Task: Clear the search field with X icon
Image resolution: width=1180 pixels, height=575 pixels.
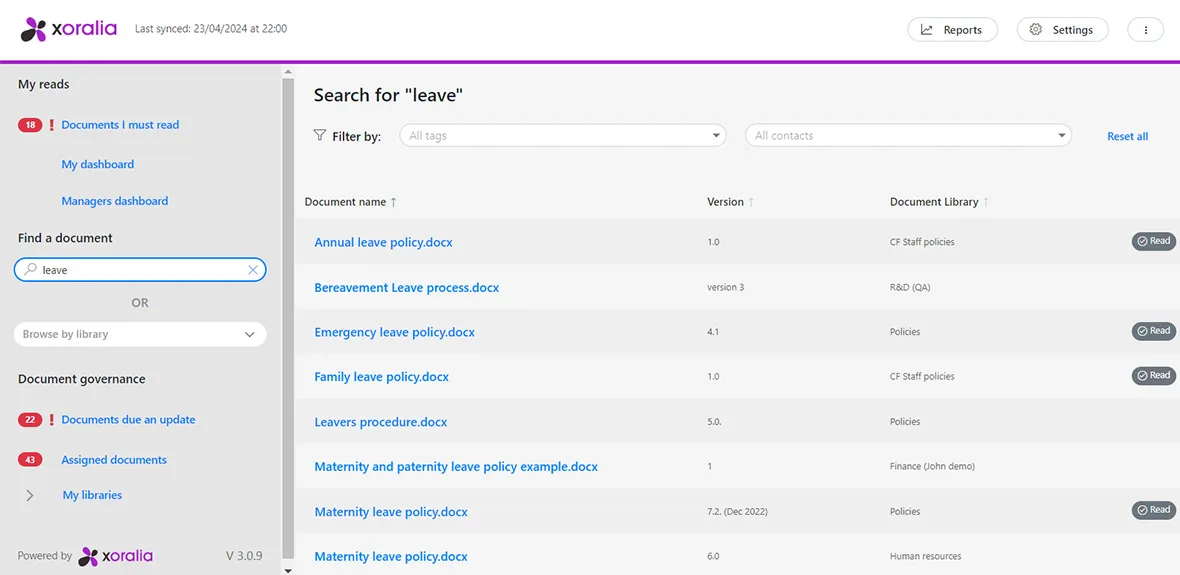Action: coord(253,270)
